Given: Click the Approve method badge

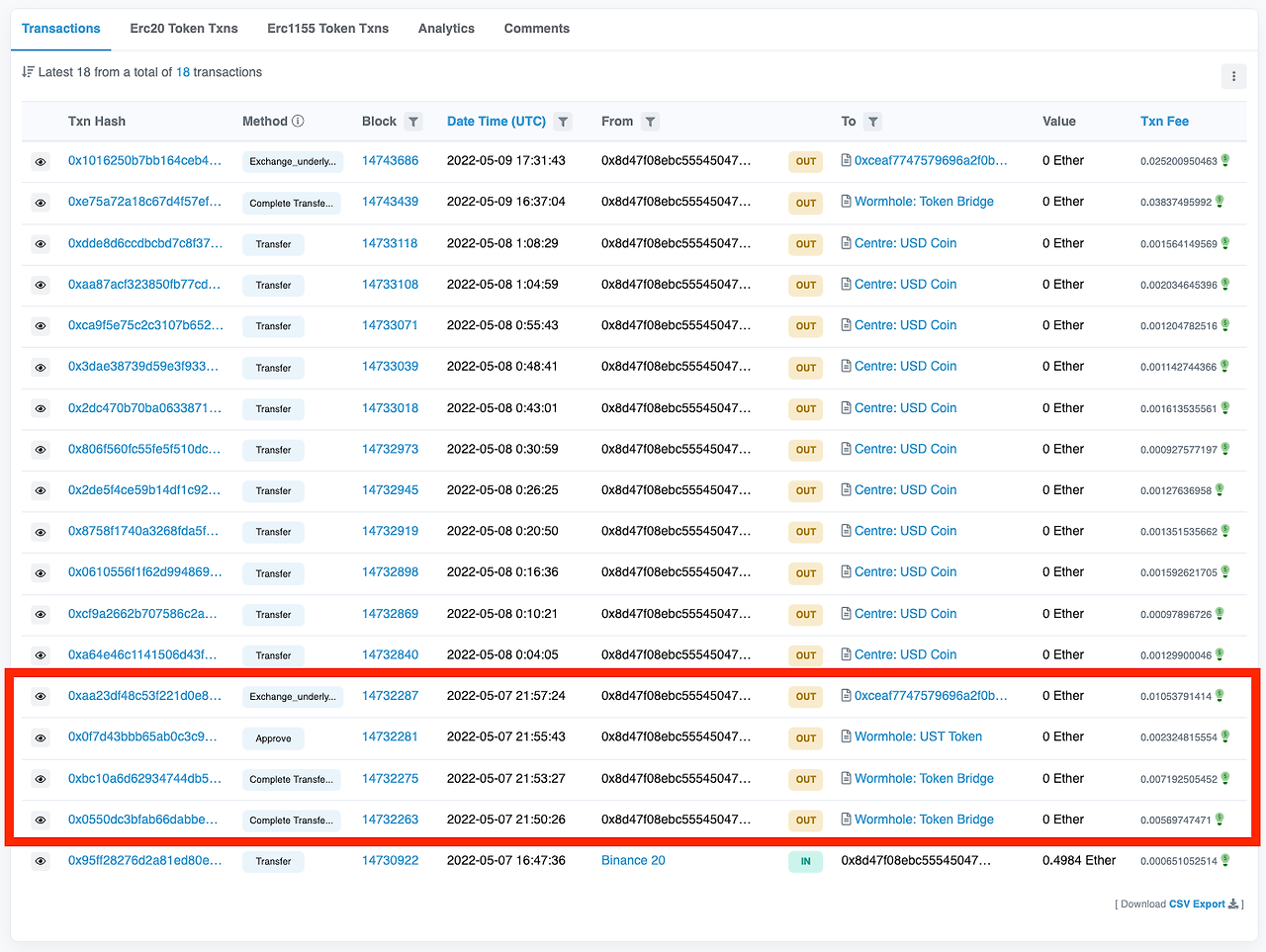Looking at the screenshot, I should (274, 738).
